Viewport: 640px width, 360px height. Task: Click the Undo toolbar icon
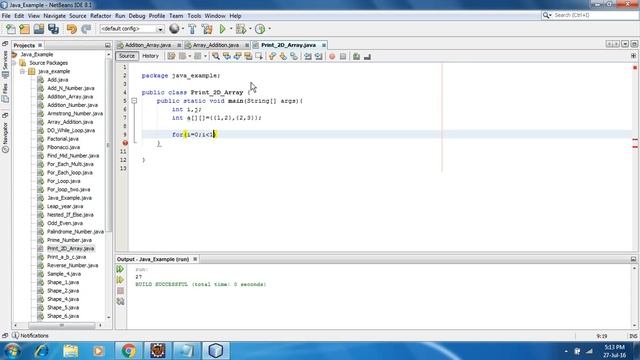72,29
